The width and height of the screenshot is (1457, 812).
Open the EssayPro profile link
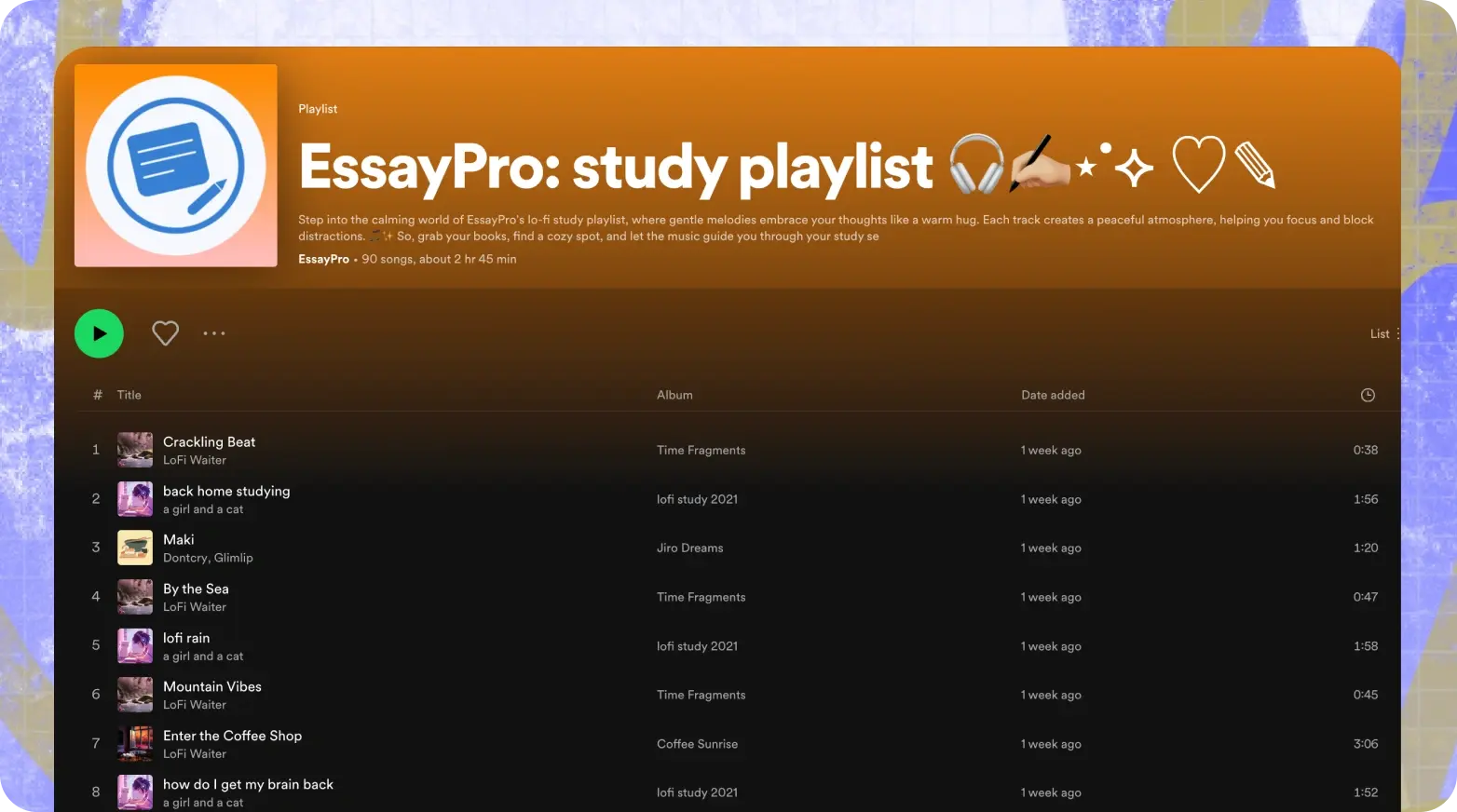click(323, 259)
